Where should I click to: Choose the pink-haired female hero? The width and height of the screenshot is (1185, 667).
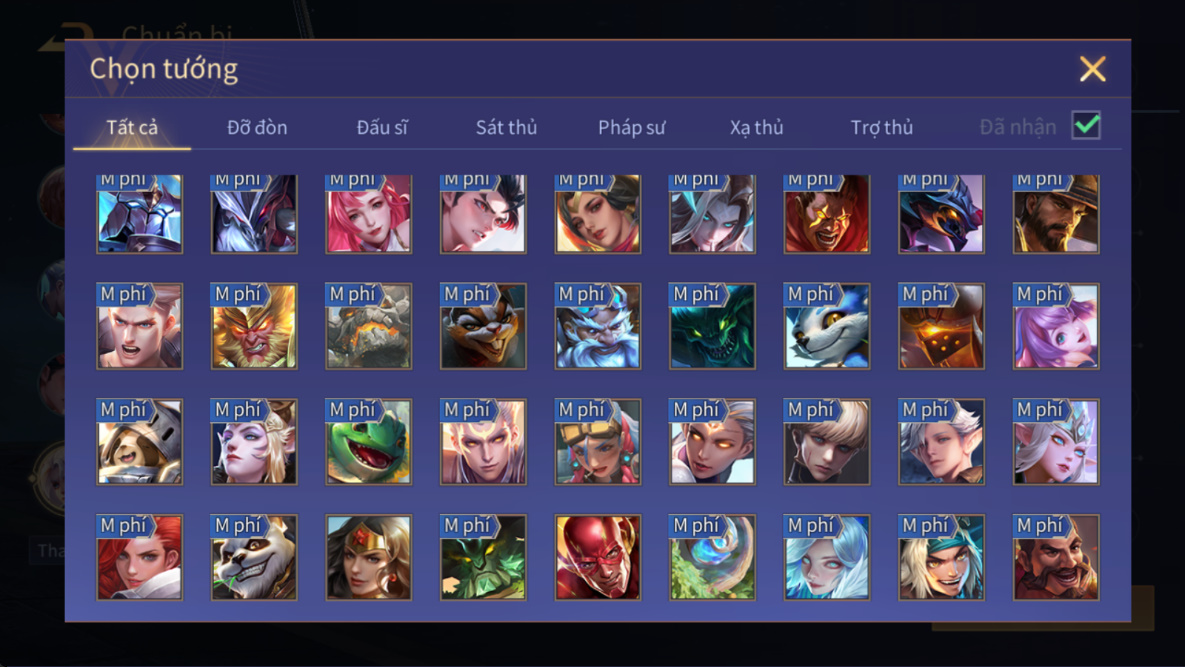tap(368, 214)
